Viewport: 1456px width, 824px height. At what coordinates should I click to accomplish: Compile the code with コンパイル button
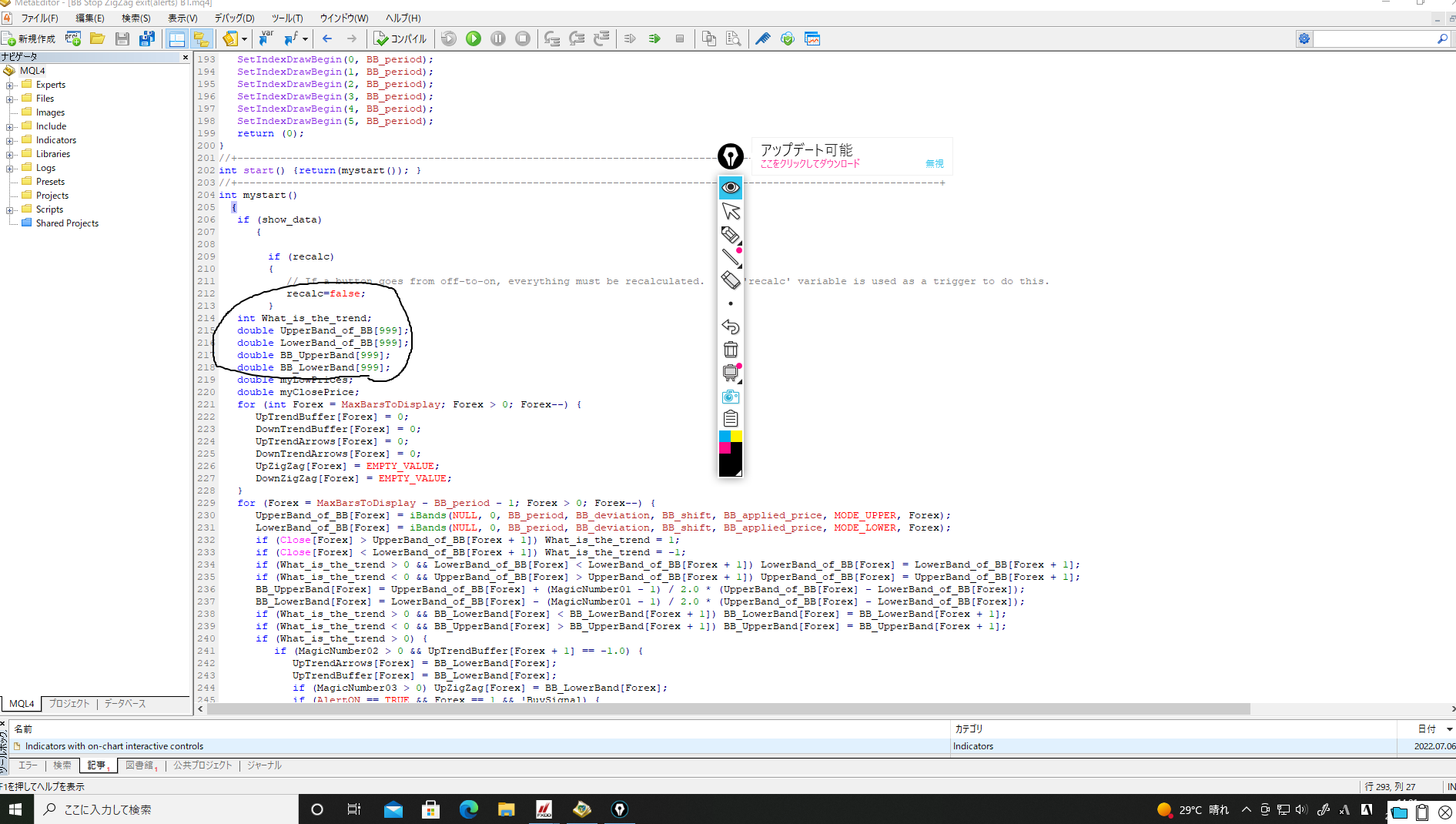(x=400, y=39)
